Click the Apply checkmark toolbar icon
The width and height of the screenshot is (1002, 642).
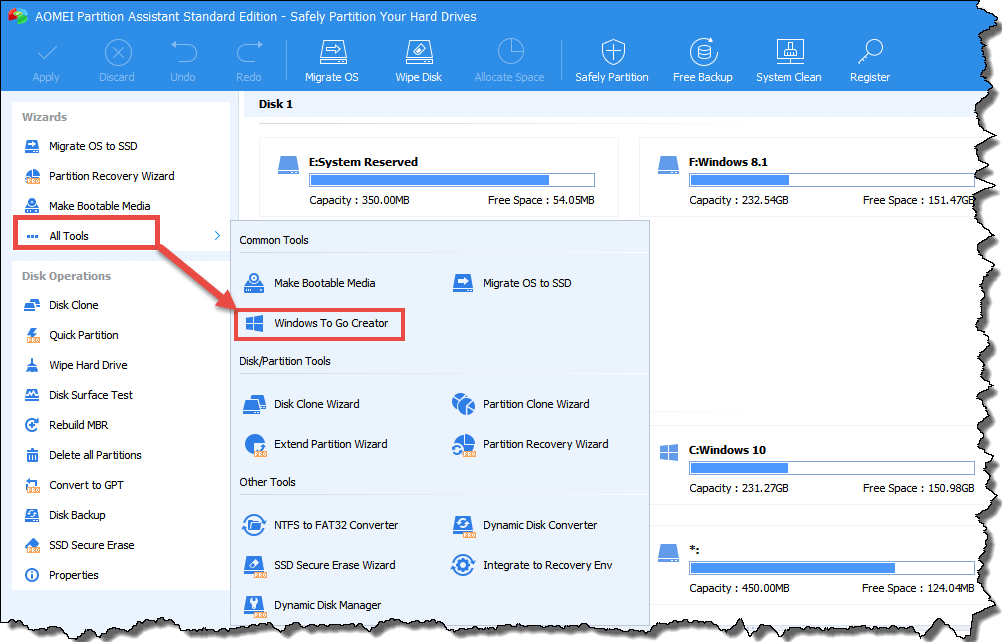(47, 53)
